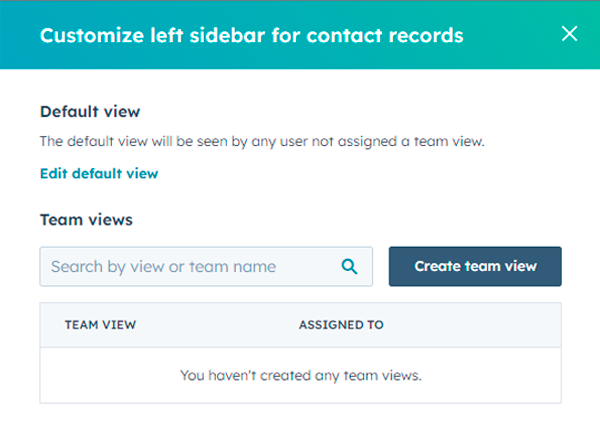The width and height of the screenshot is (600, 446).
Task: Start a new team view via dark blue button
Action: pos(475,266)
